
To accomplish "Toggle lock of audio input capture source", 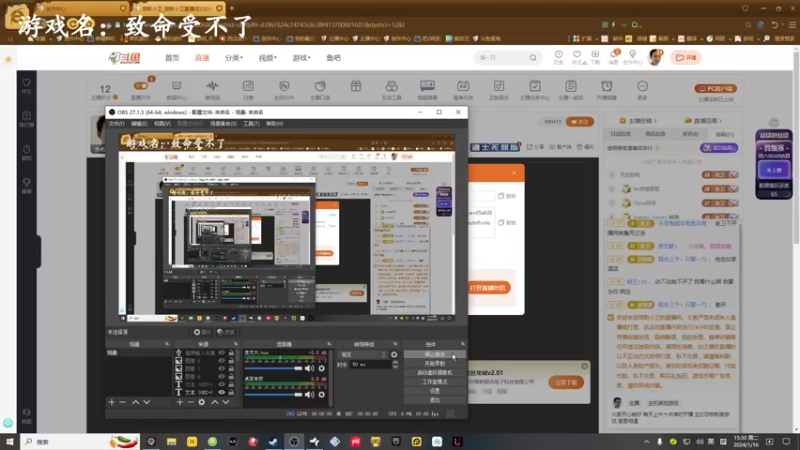I will 231,353.
